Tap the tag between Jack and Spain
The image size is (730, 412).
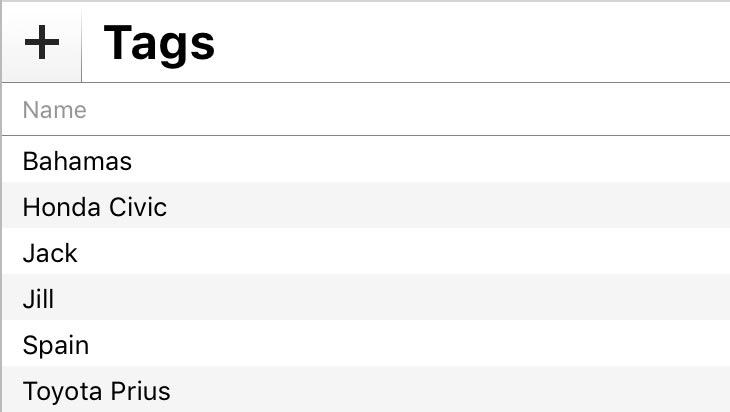coord(39,299)
